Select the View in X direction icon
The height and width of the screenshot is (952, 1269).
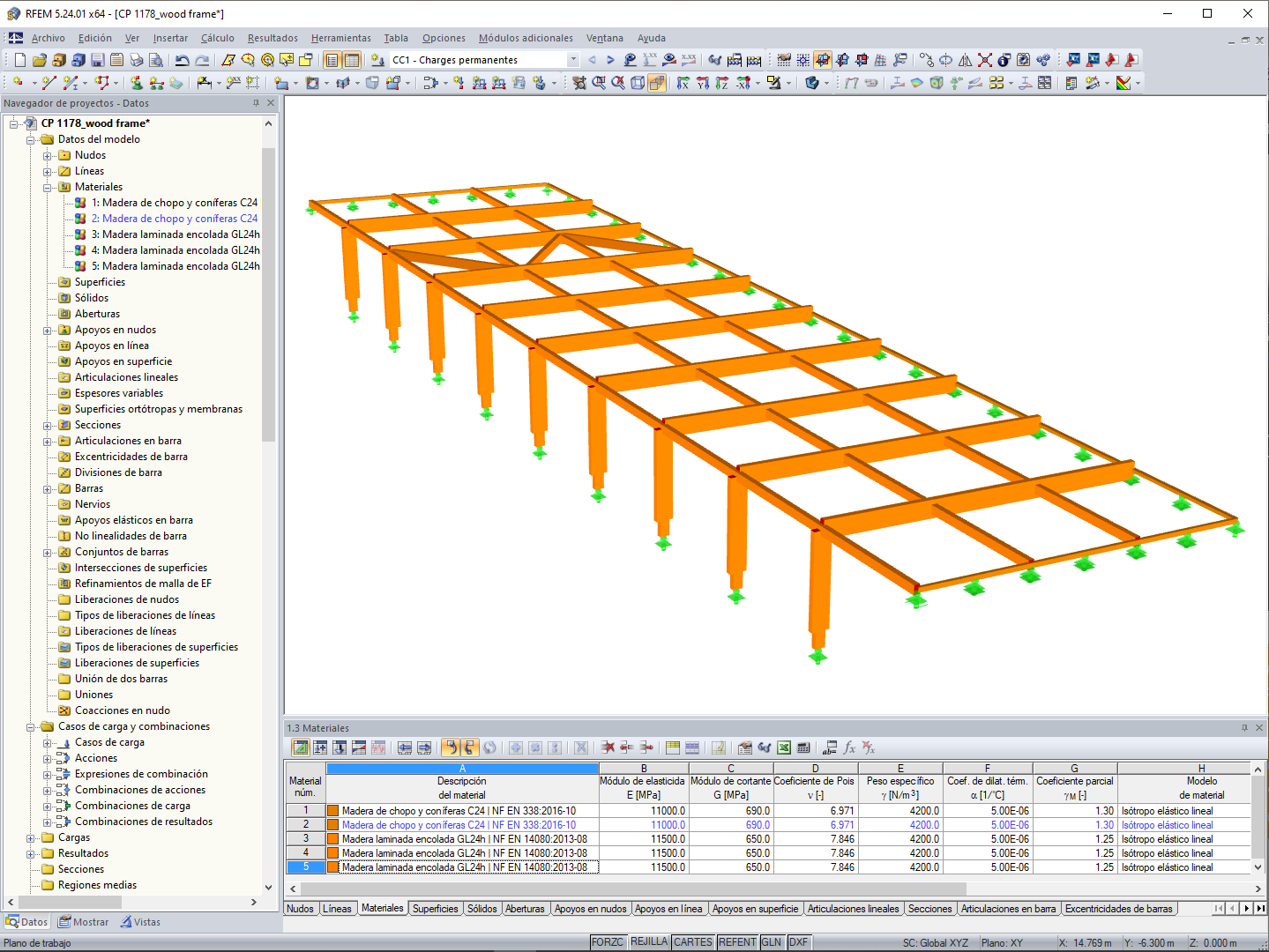coord(684,84)
